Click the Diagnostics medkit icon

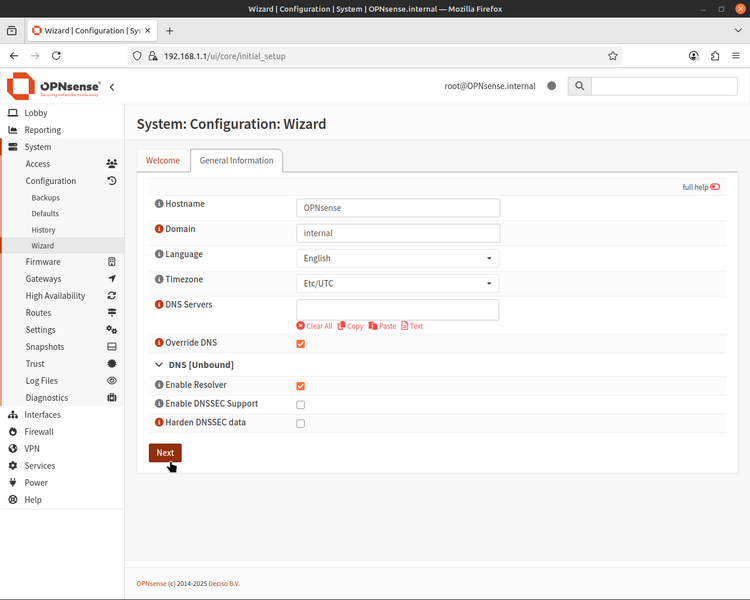coord(111,398)
